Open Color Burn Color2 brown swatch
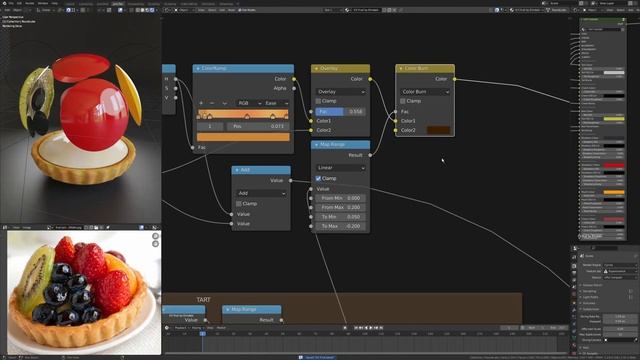This screenshot has height=360, width=640. click(x=438, y=130)
